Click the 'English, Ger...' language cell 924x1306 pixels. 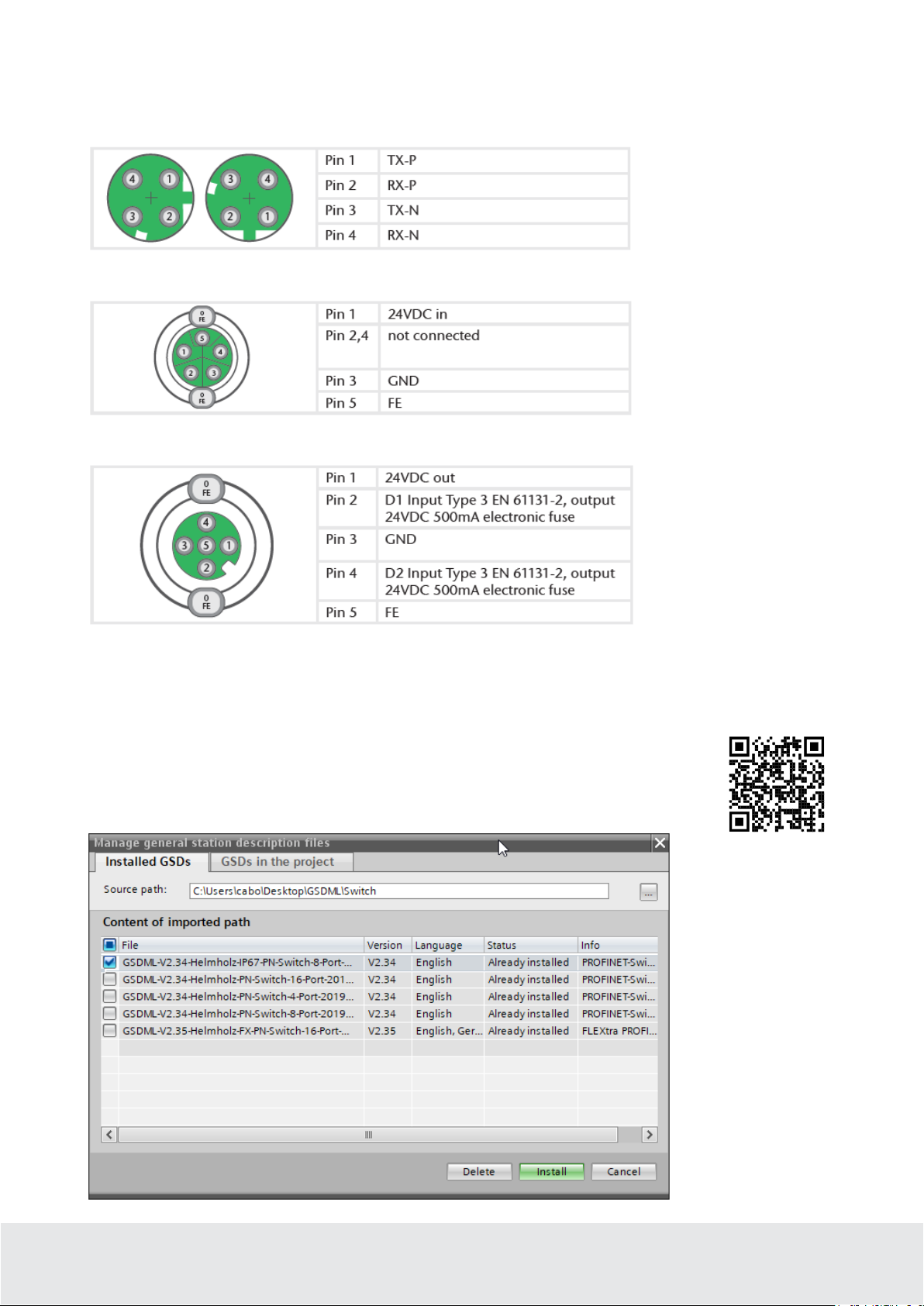pos(448,1030)
